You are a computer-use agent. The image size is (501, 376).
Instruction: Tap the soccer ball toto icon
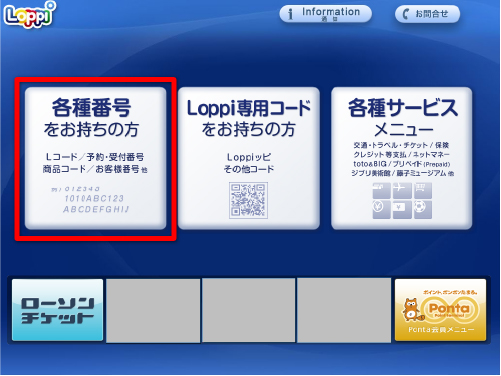tap(423, 210)
